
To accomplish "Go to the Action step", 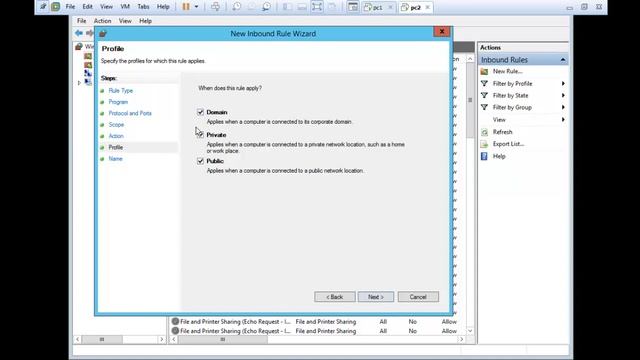I will (116, 136).
